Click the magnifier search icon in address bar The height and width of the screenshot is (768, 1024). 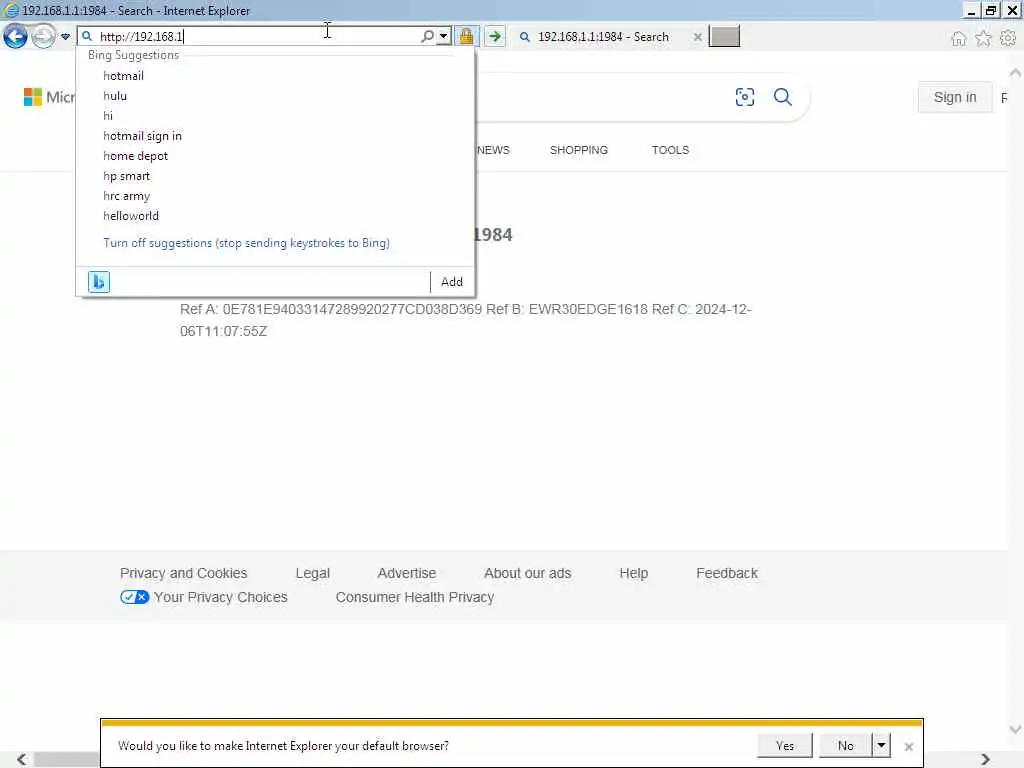(x=427, y=37)
